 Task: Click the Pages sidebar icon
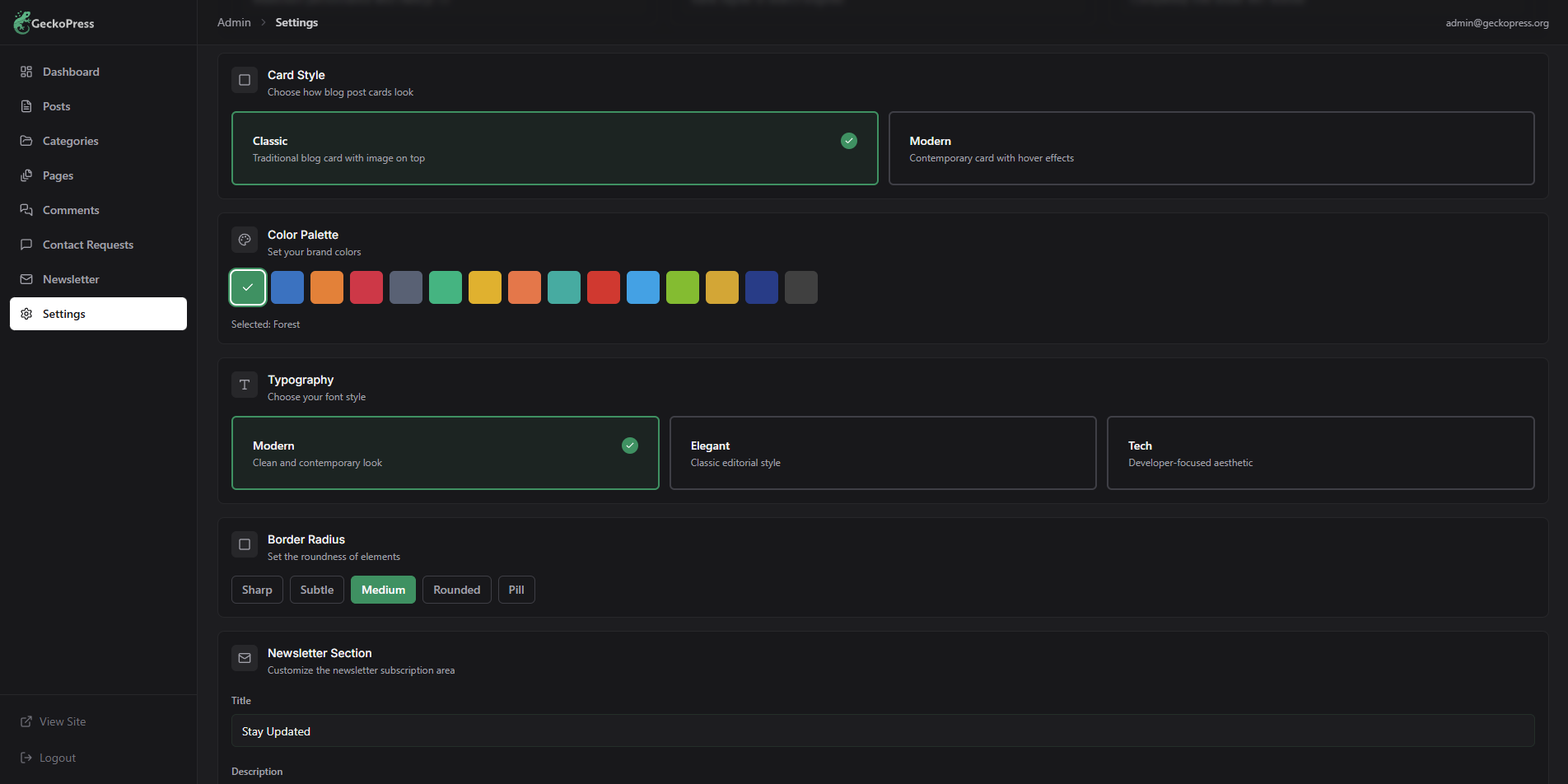pyautogui.click(x=26, y=175)
